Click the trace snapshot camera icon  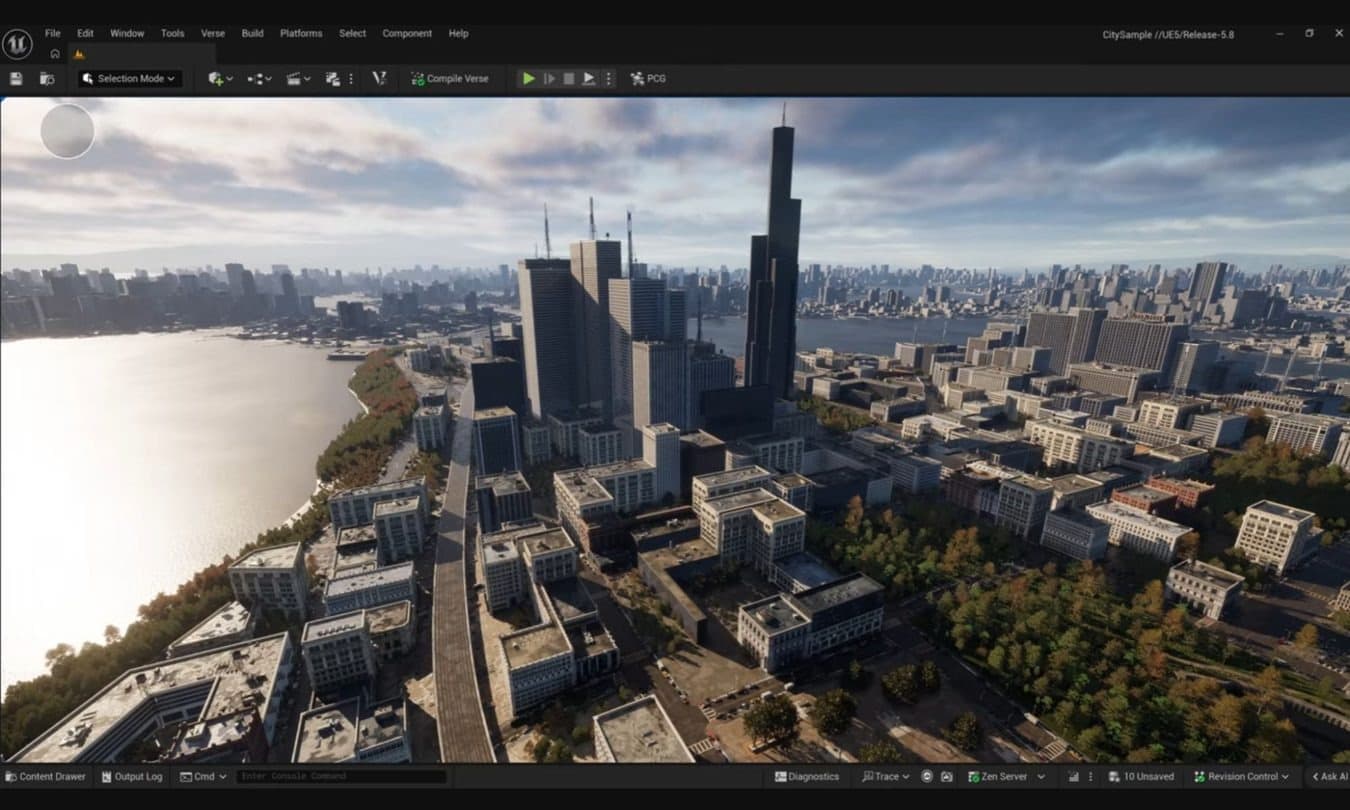[946, 776]
